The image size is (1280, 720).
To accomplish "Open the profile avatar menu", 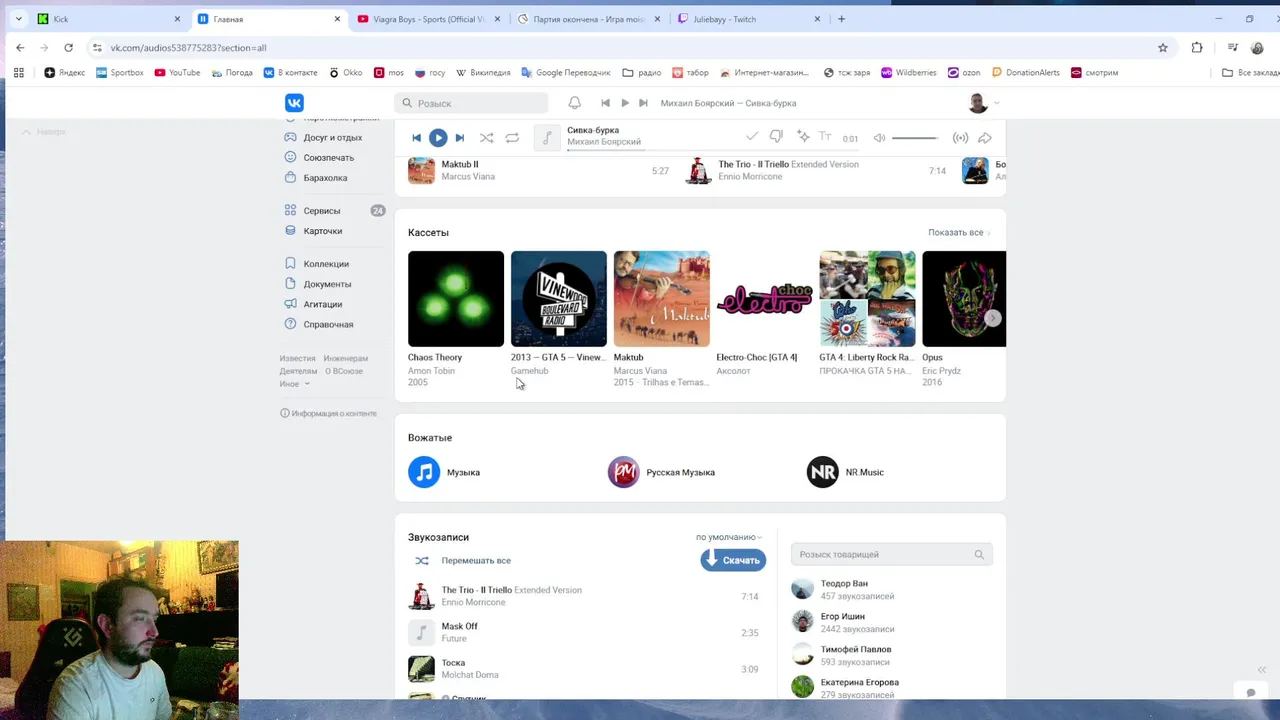I will [x=984, y=103].
